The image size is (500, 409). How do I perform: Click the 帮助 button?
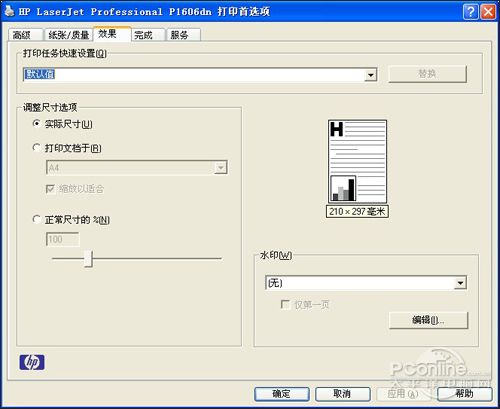click(465, 394)
